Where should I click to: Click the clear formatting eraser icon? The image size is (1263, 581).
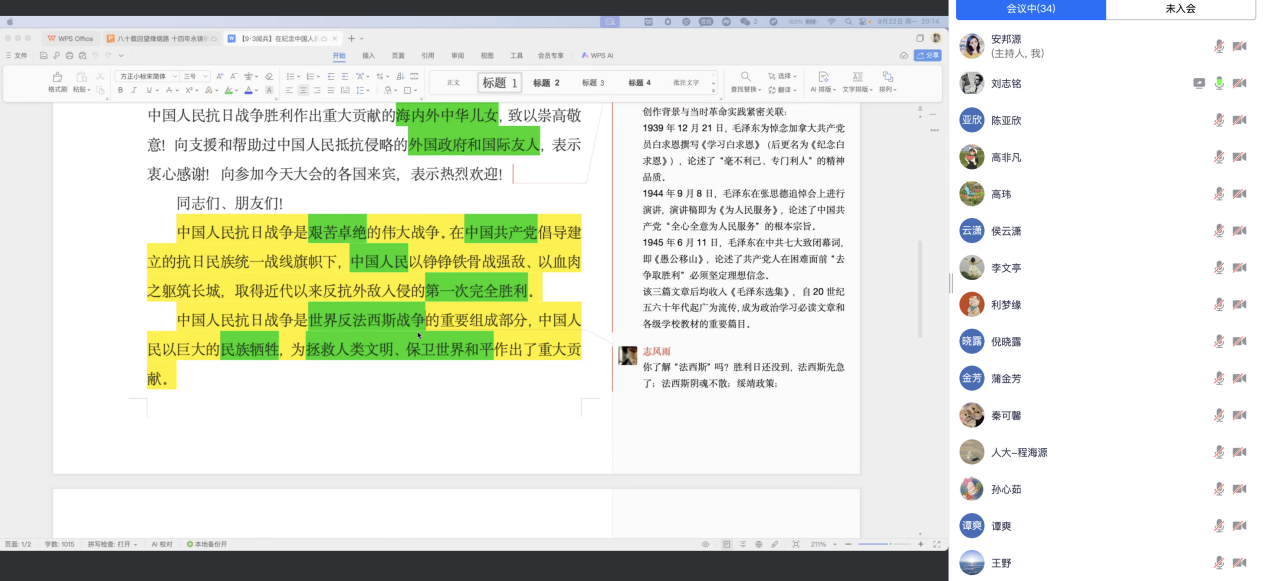click(x=268, y=76)
